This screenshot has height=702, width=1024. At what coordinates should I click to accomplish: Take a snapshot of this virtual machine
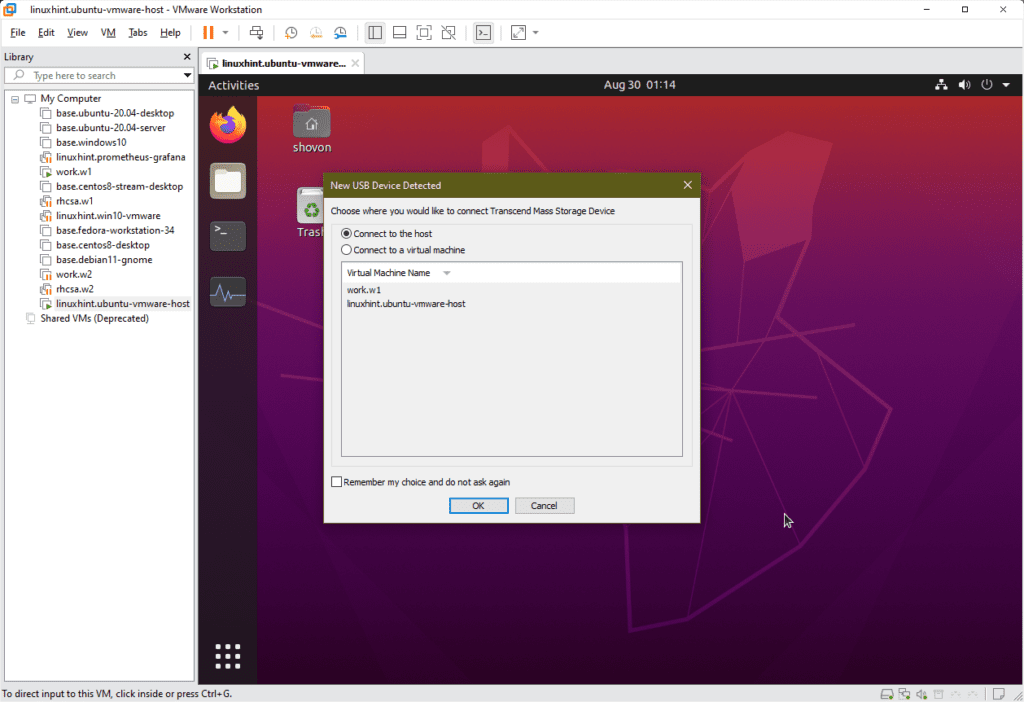291,32
